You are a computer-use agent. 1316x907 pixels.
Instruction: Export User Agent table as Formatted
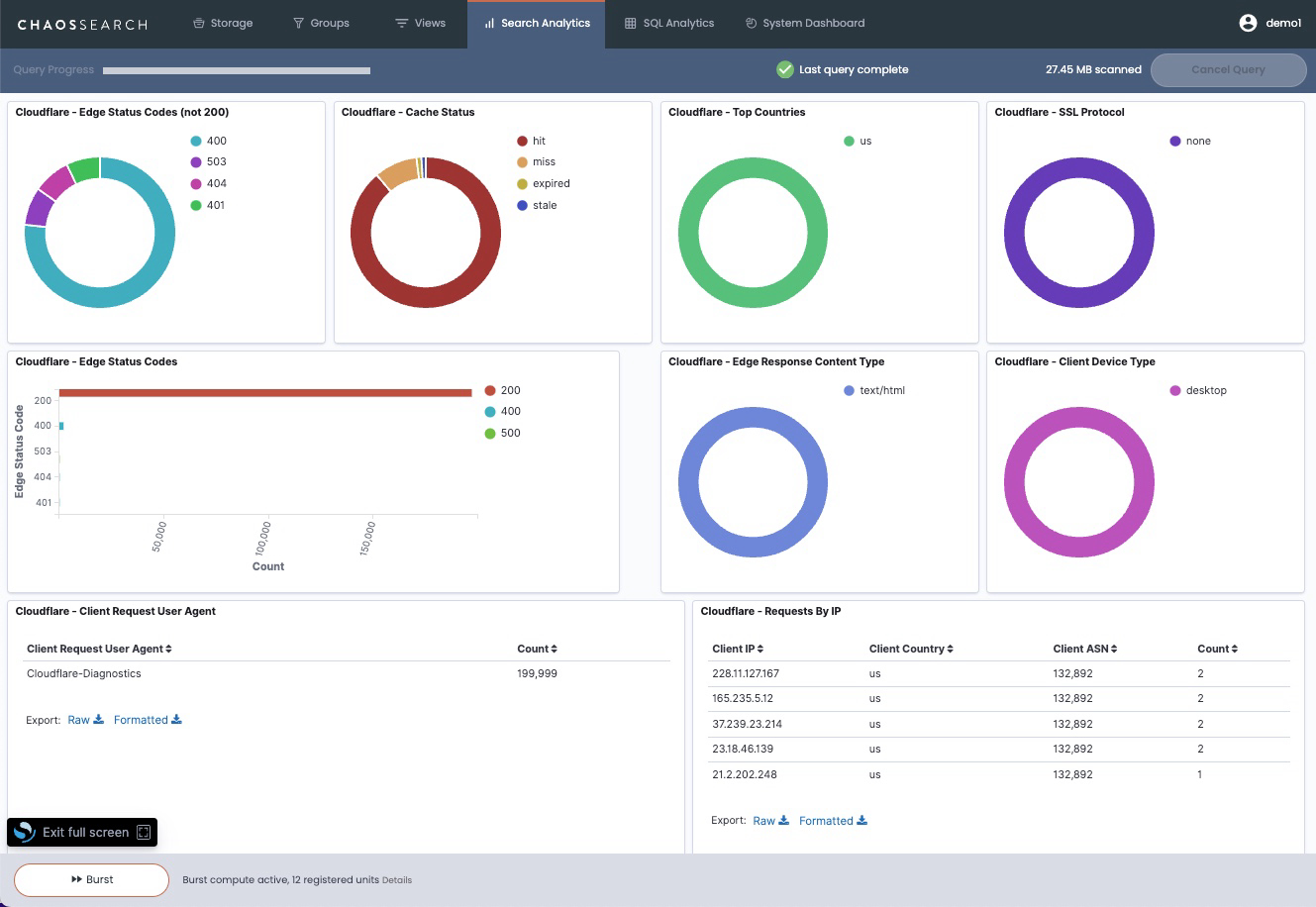148,720
